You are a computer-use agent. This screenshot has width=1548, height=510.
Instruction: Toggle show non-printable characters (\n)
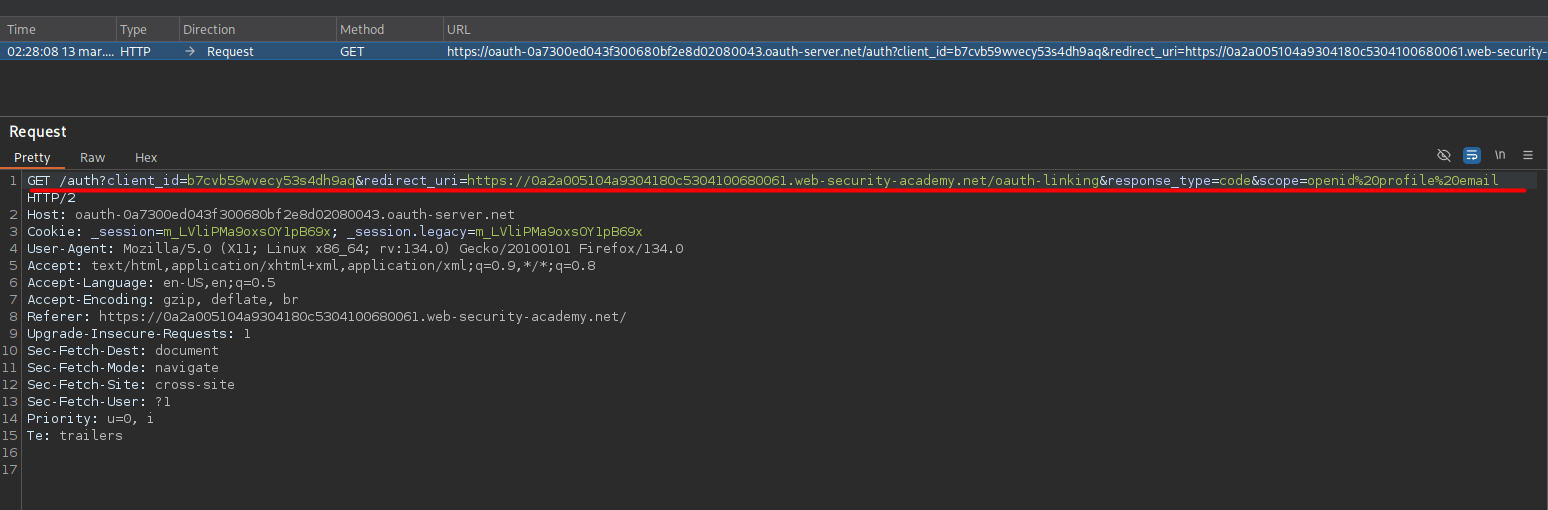1500,156
